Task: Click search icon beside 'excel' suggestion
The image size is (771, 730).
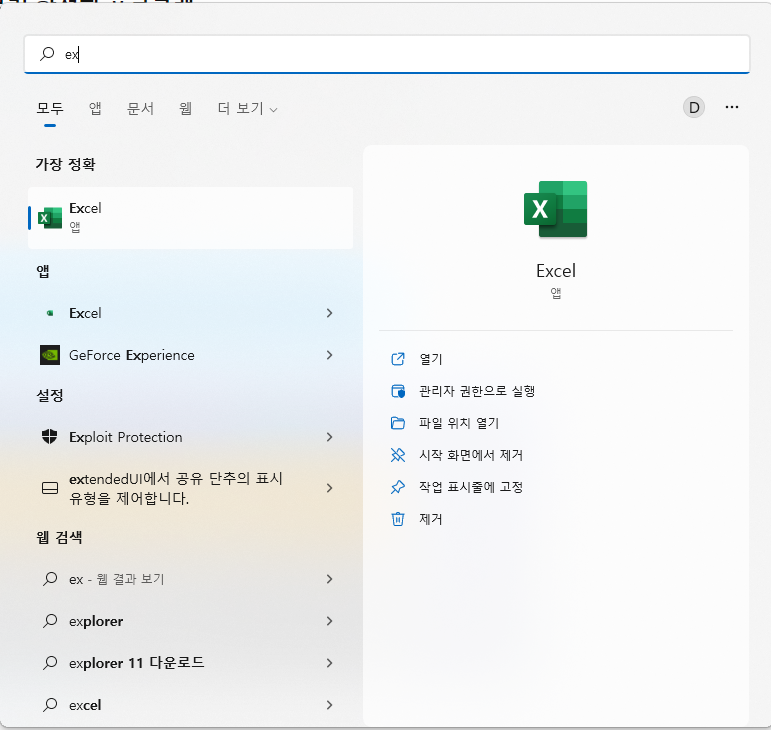Action: pyautogui.click(x=50, y=704)
